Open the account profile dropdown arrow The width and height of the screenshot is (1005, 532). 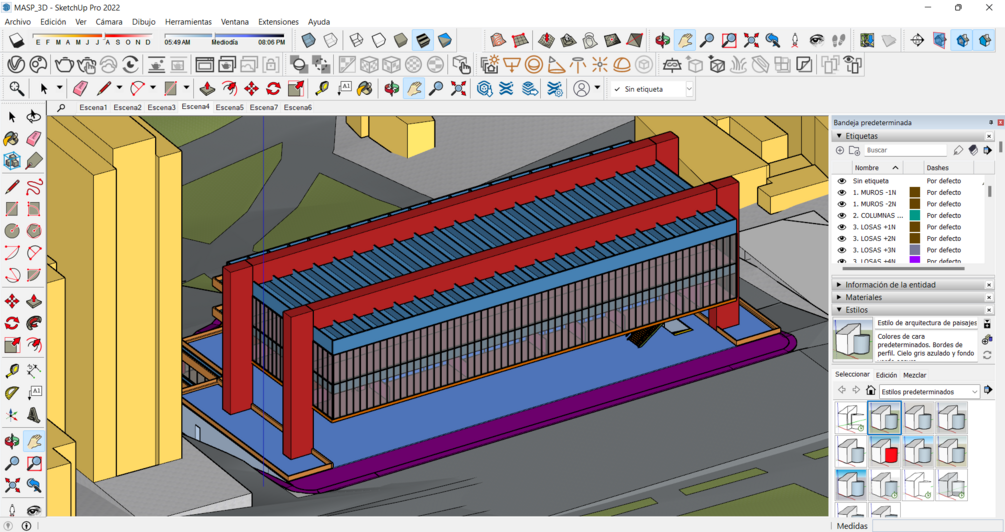click(597, 88)
